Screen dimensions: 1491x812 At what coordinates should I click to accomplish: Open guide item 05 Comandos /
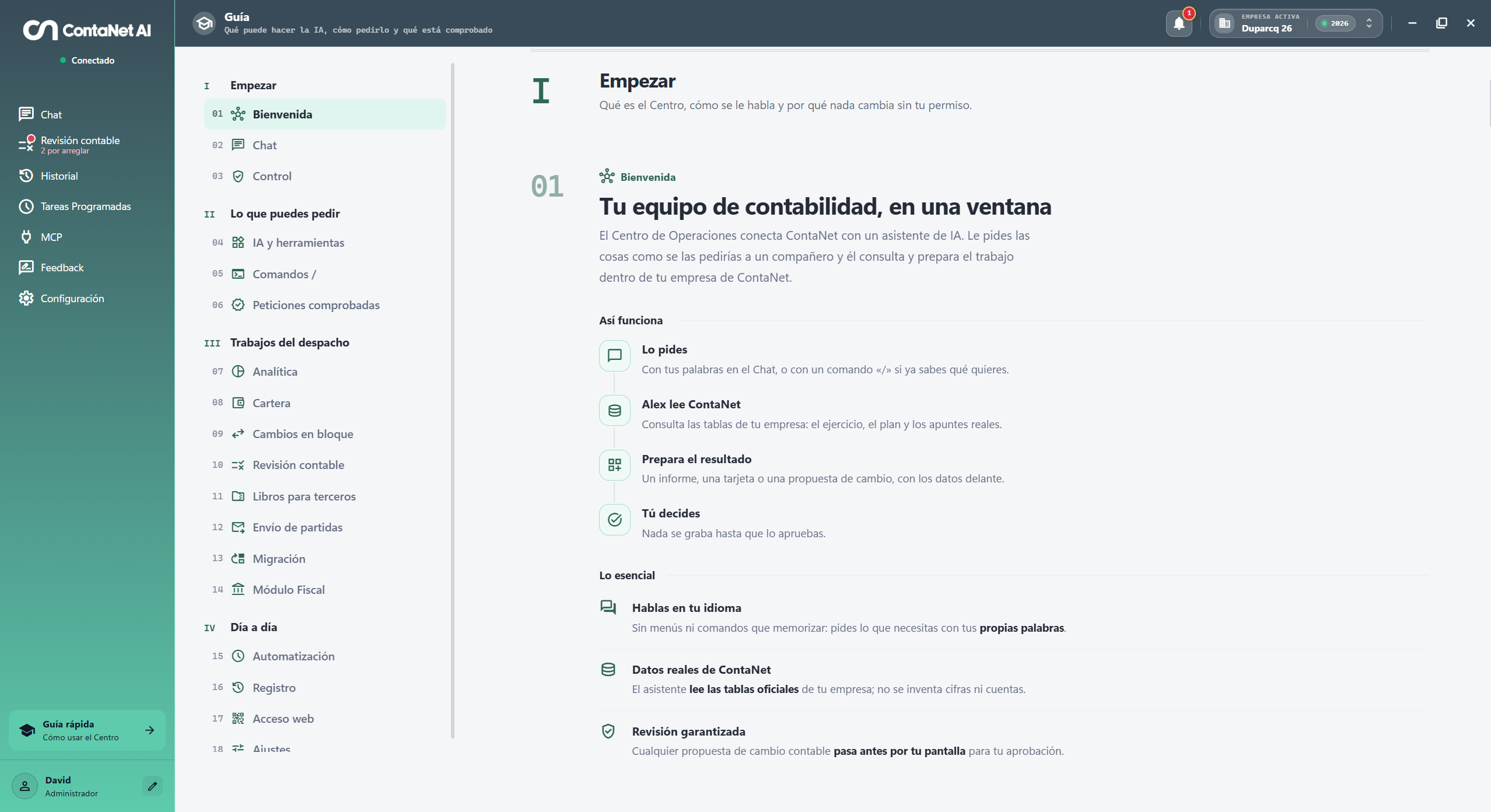tap(325, 274)
